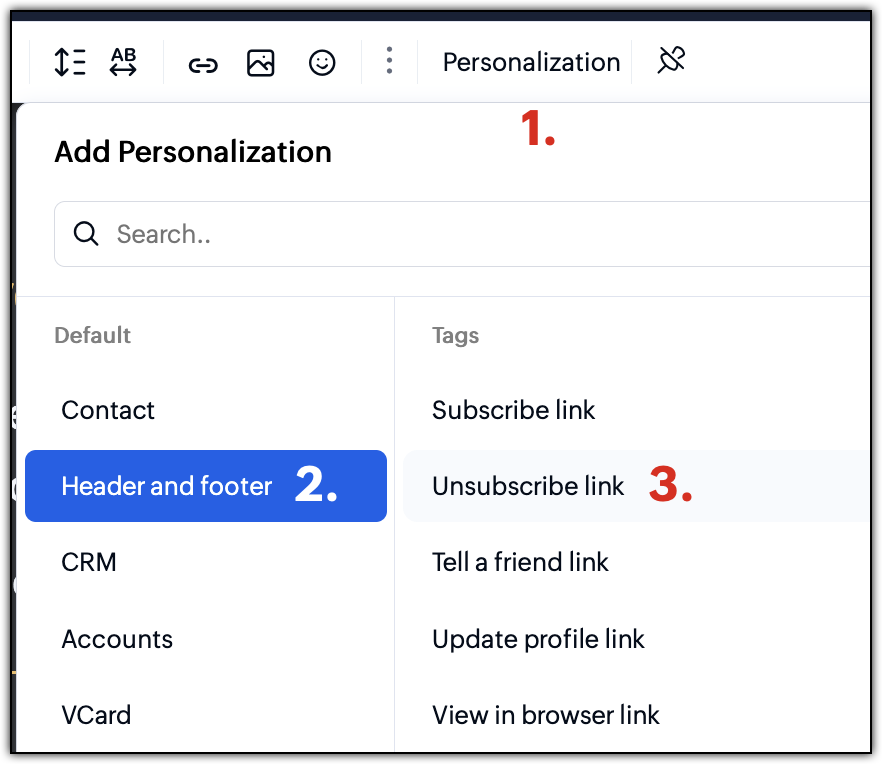This screenshot has height=764, width=882.
Task: Open the emoji picker icon
Action: tap(322, 62)
